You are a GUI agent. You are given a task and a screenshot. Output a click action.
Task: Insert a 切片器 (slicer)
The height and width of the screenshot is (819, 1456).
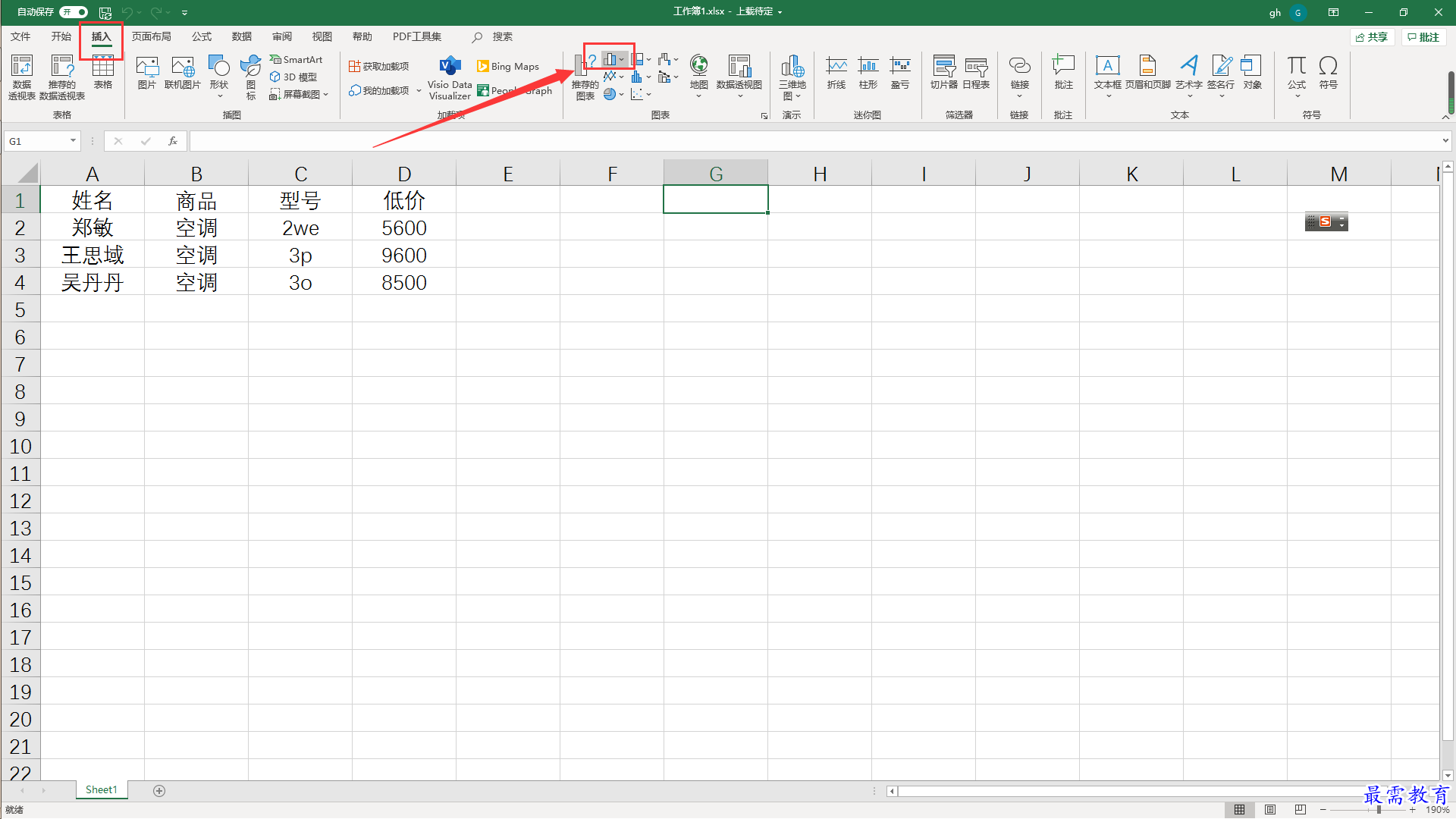click(x=944, y=73)
